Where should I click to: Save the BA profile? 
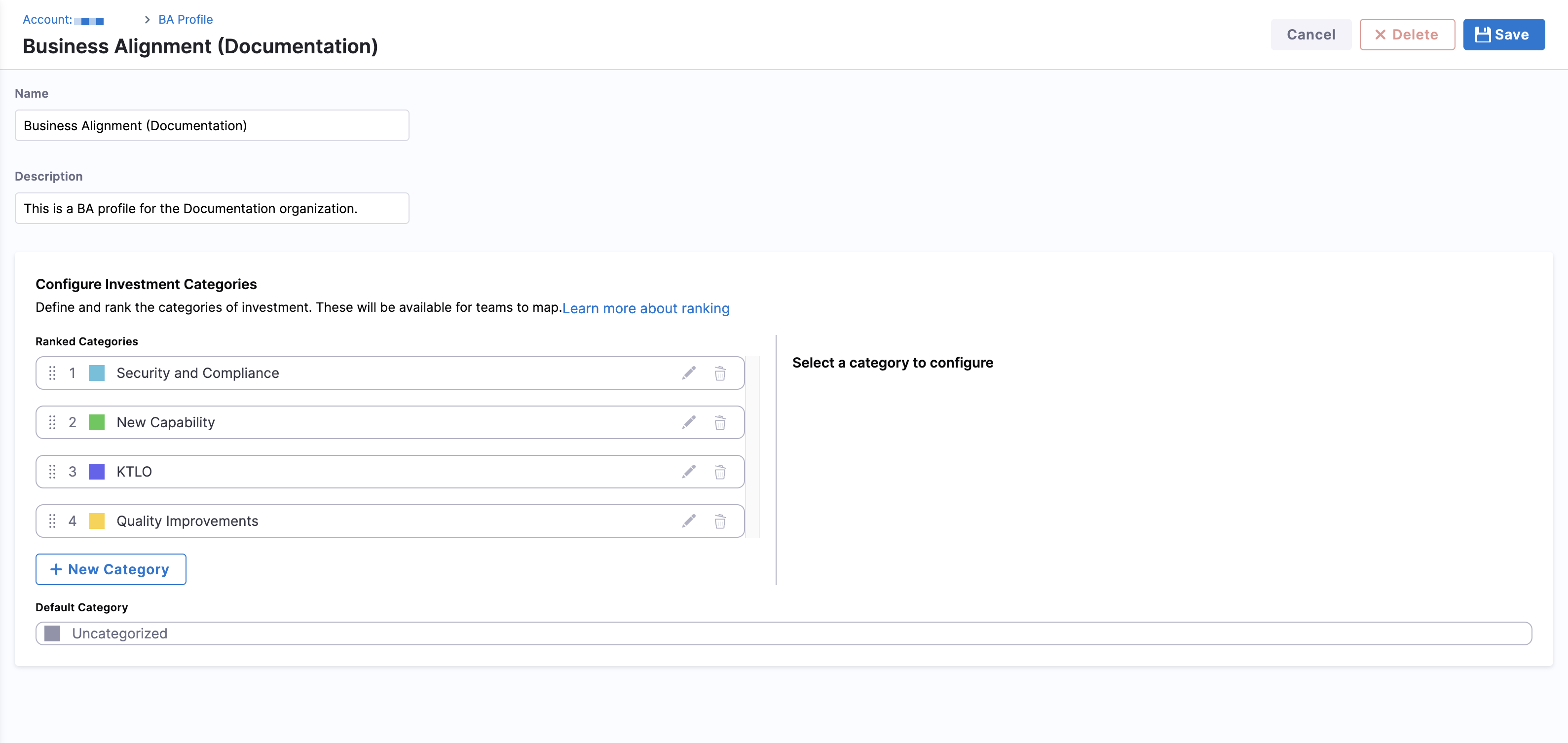pyautogui.click(x=1503, y=35)
